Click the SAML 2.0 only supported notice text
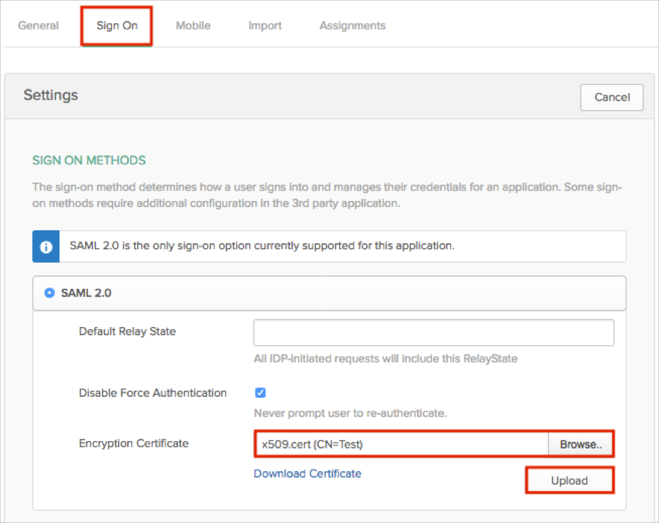The width and height of the screenshot is (659, 523). 262,246
